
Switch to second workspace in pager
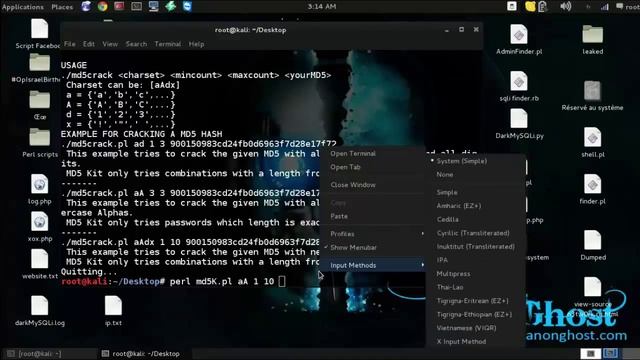click(610, 353)
